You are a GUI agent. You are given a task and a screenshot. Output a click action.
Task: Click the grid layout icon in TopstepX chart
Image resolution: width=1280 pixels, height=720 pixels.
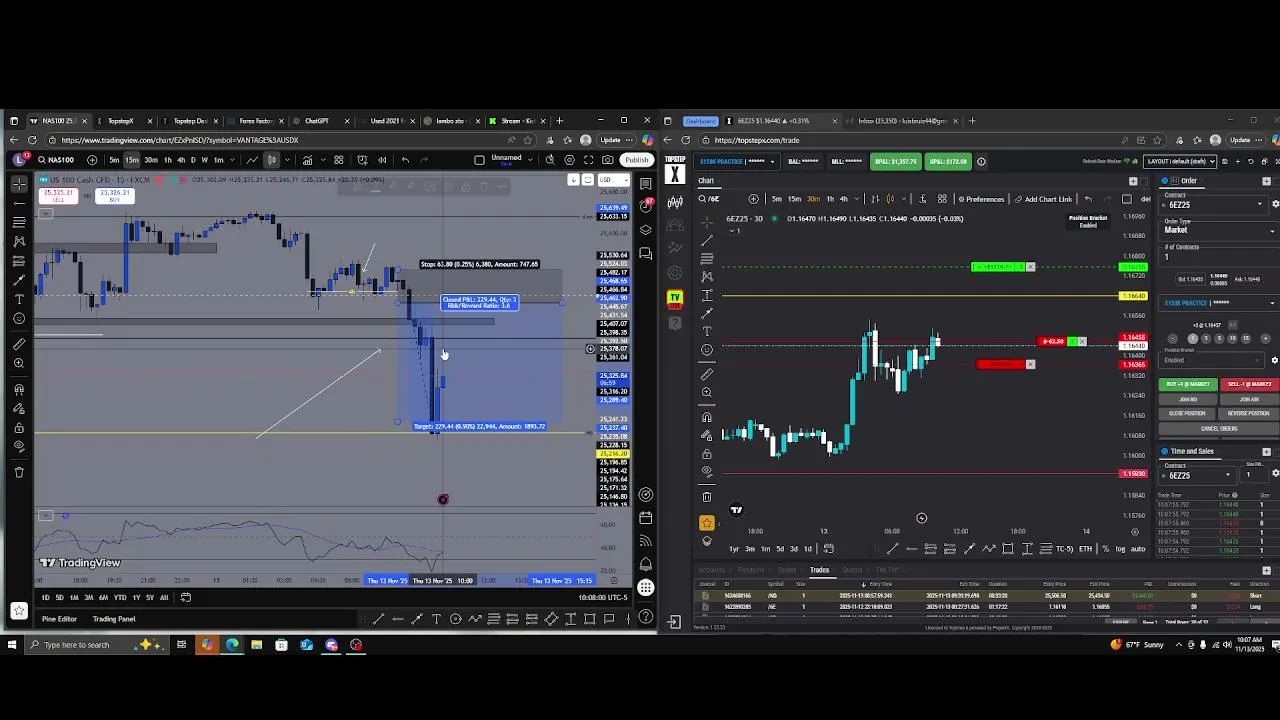942,199
